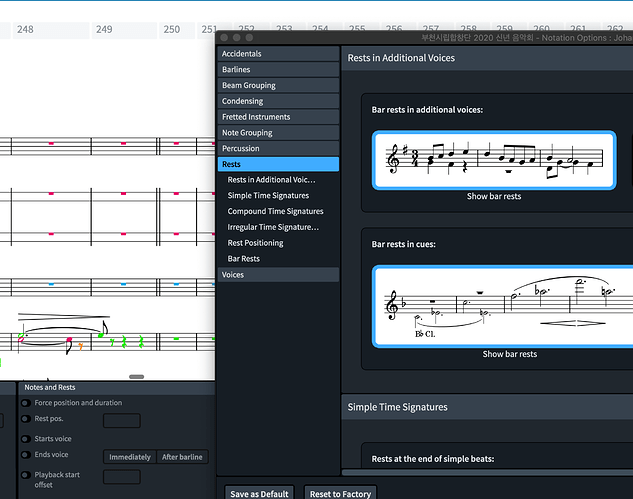Jump to Compound Time Signatures subsection
633x499 pixels.
[275, 211]
